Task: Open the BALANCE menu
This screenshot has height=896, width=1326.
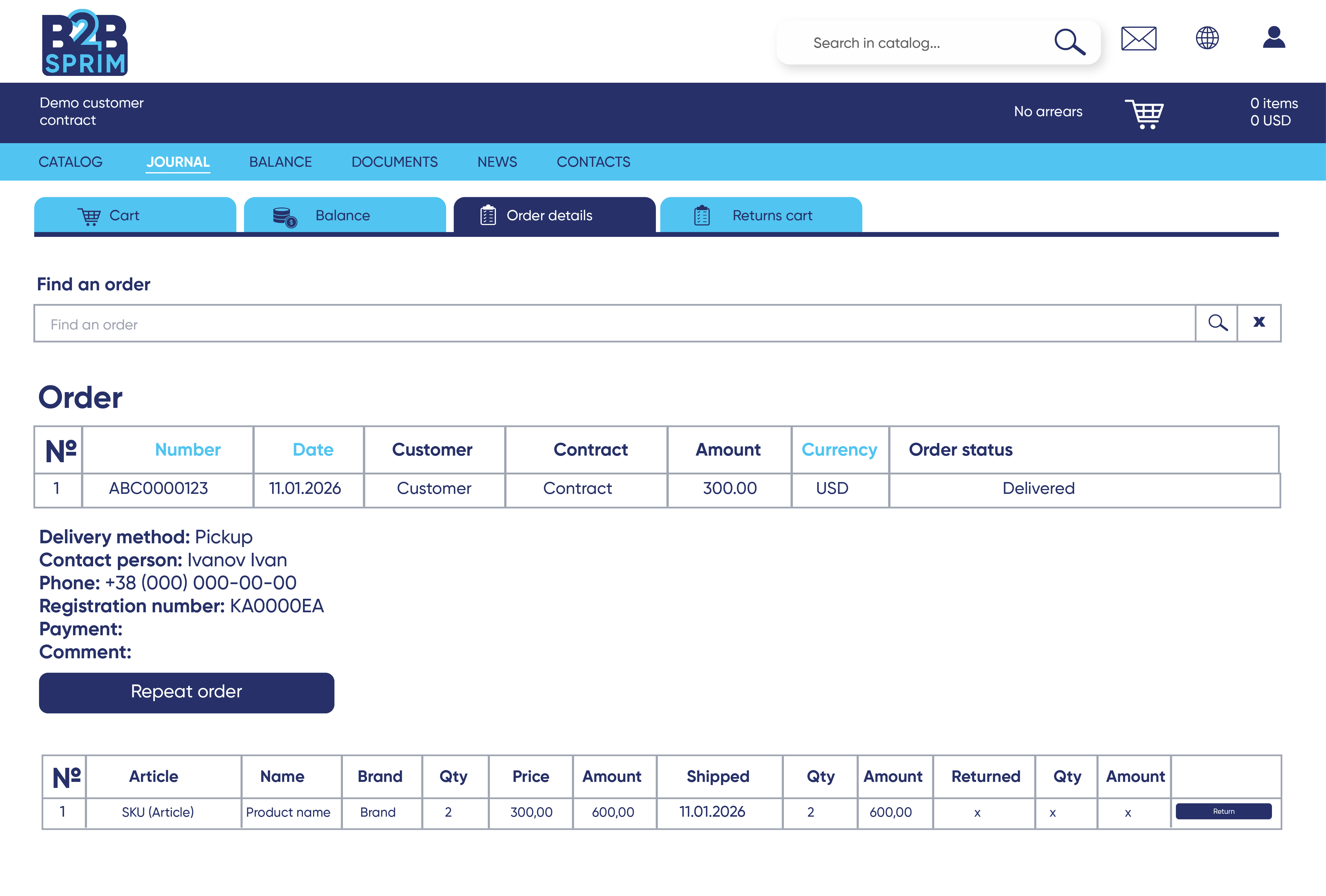Action: tap(280, 162)
